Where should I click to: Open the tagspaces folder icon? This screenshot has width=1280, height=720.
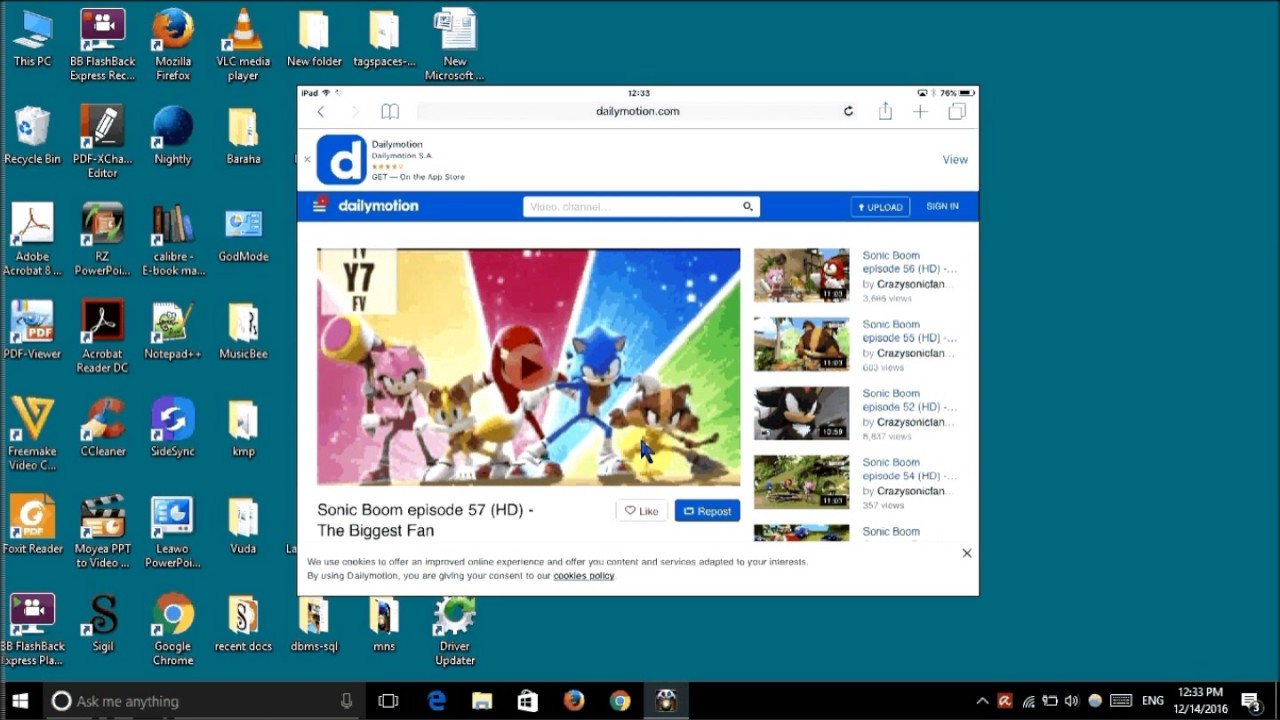tap(384, 39)
